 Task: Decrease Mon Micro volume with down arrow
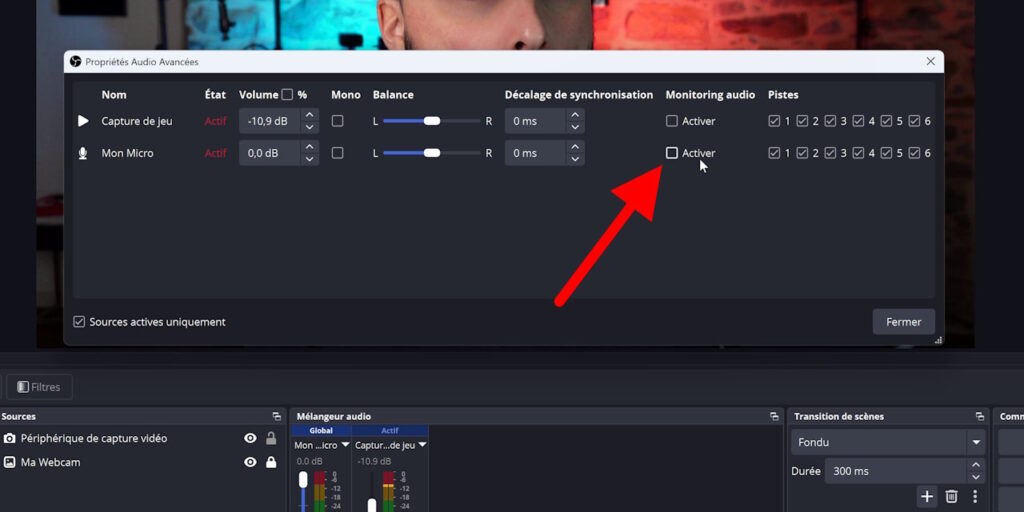tap(310, 159)
